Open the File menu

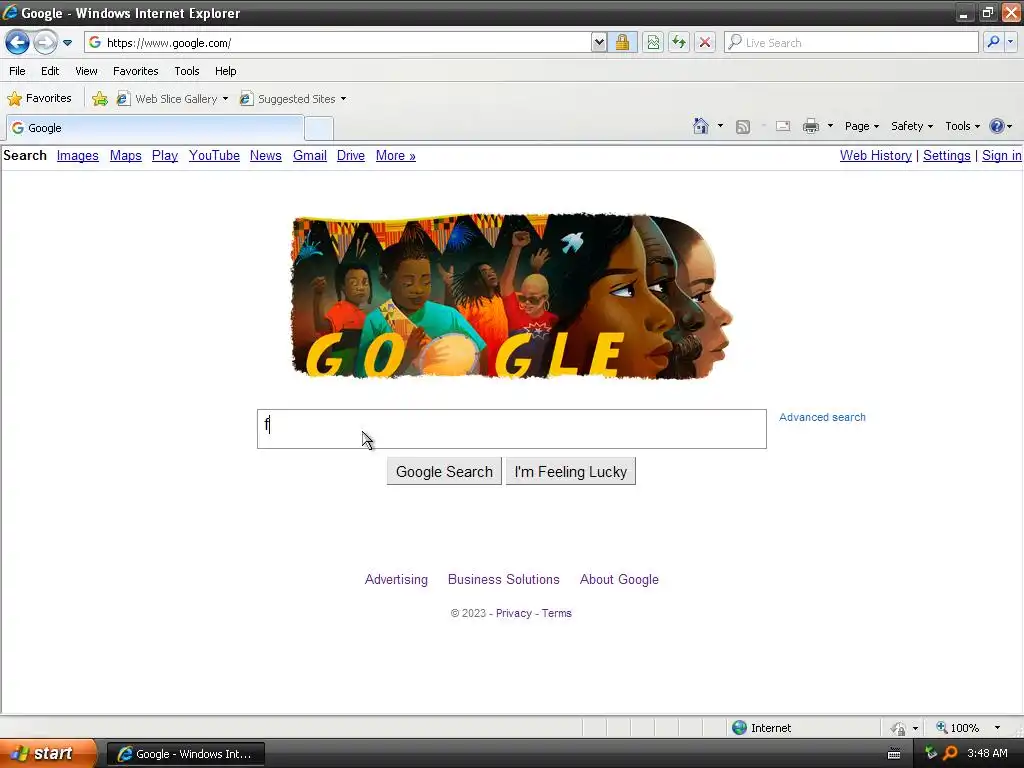(x=17, y=71)
